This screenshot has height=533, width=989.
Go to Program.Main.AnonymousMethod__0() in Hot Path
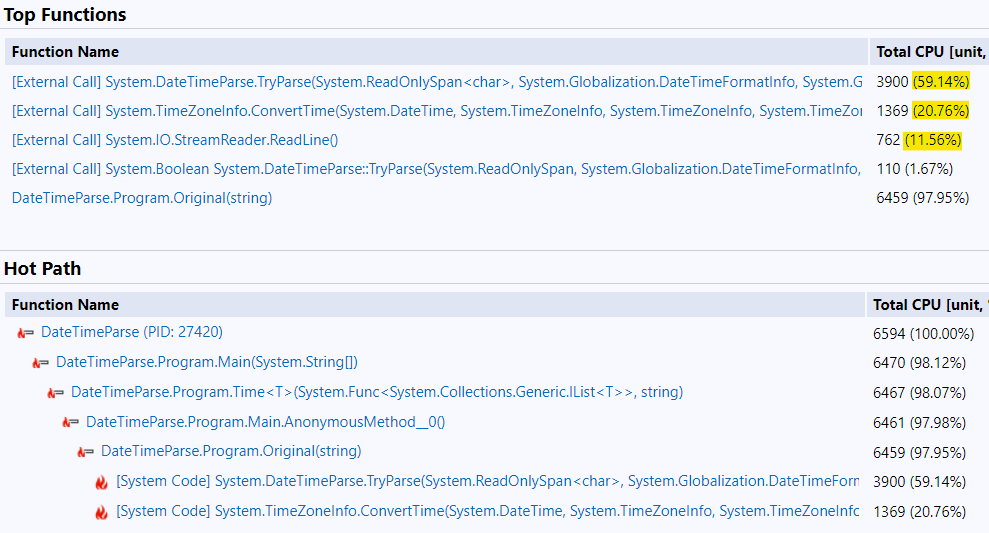click(x=265, y=422)
